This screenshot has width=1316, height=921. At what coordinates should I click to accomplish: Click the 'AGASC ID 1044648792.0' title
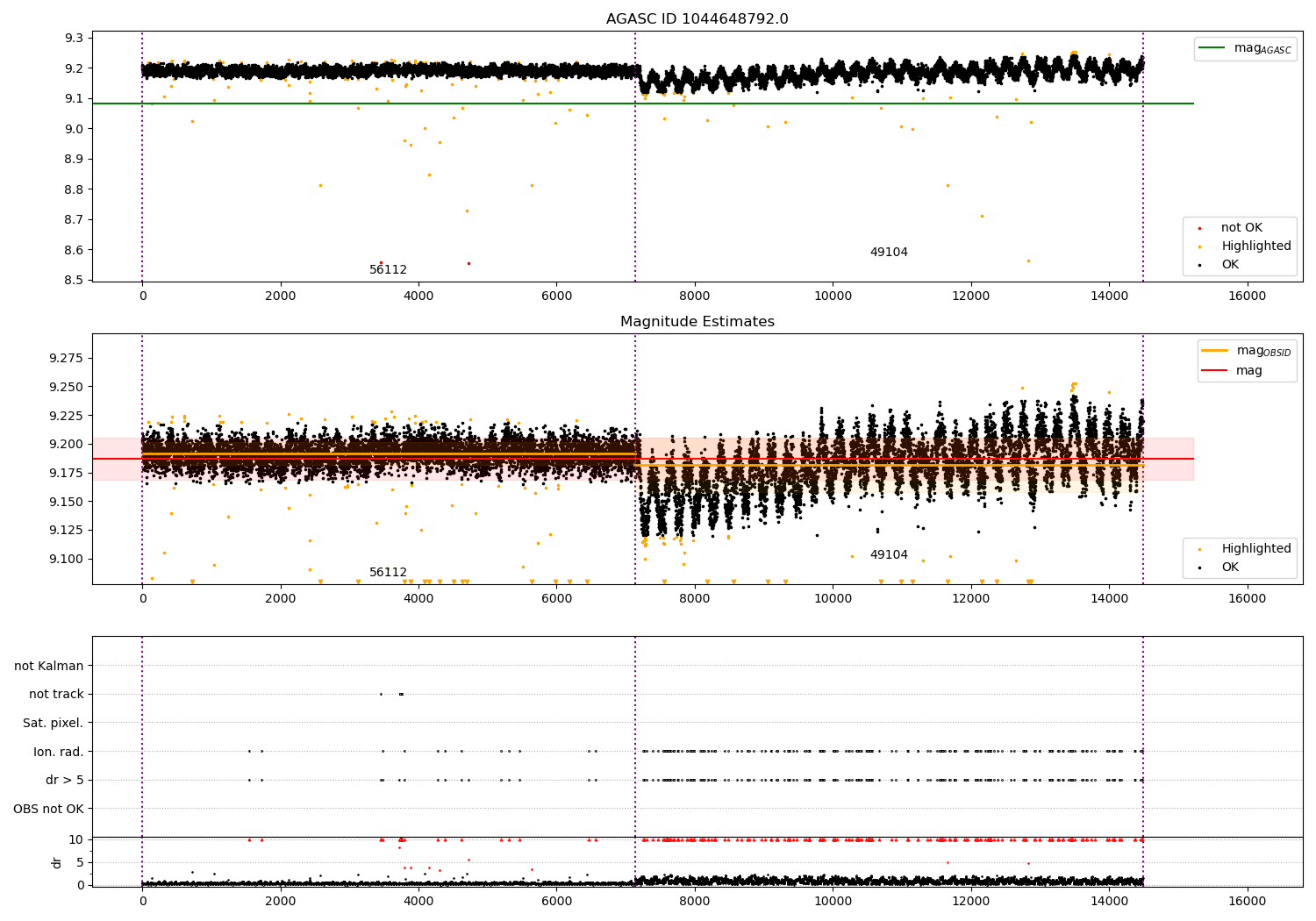click(x=697, y=19)
